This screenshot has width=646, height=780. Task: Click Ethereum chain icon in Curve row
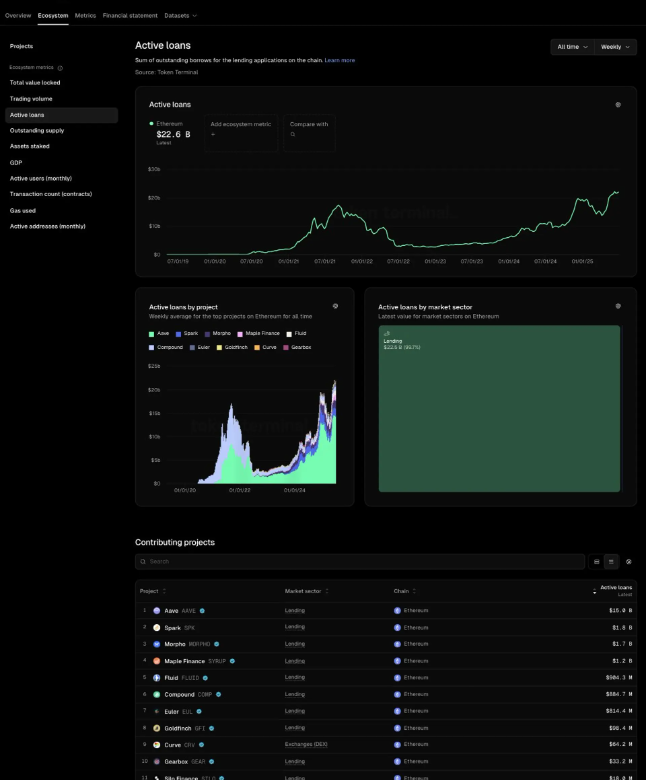pyautogui.click(x=397, y=745)
